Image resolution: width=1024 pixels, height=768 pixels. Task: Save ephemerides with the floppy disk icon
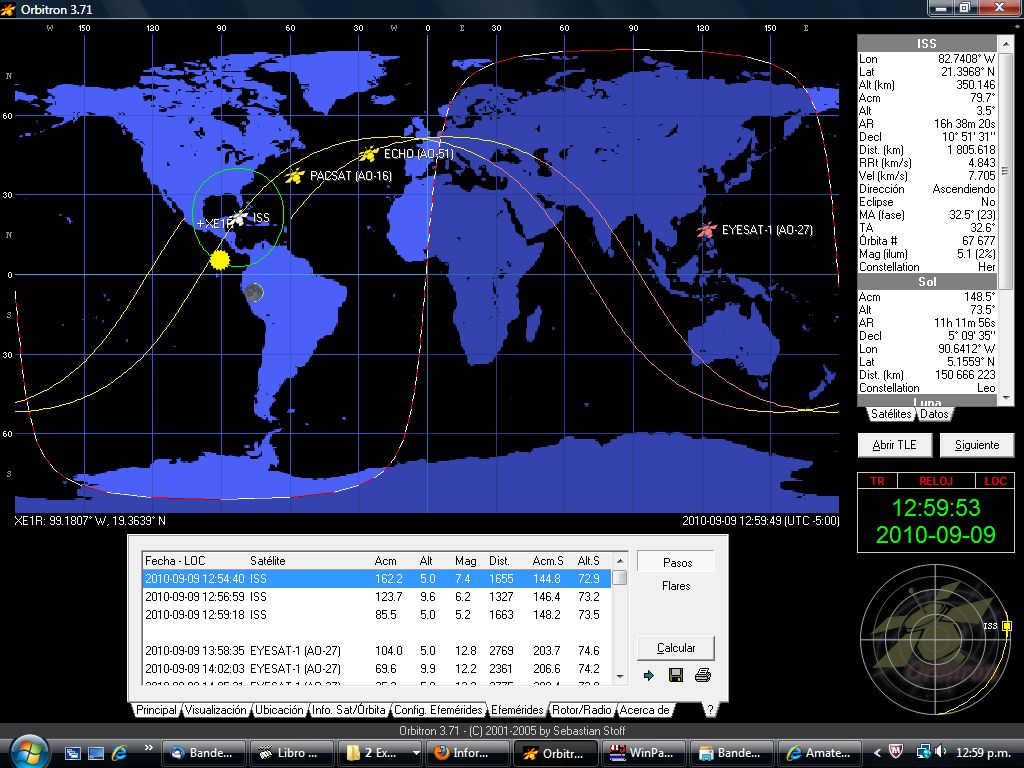click(676, 675)
